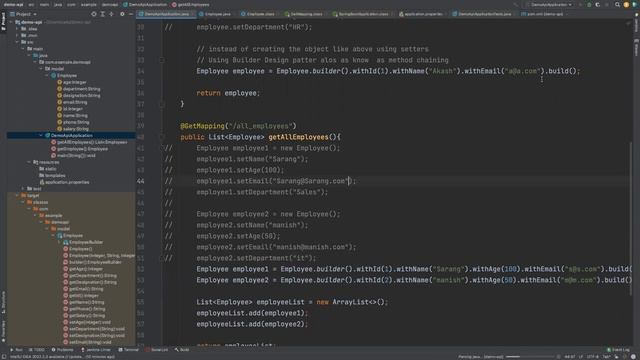Screen dimensions: 640x360
Task: Switch to application.properties editor tab
Action: [423, 14]
